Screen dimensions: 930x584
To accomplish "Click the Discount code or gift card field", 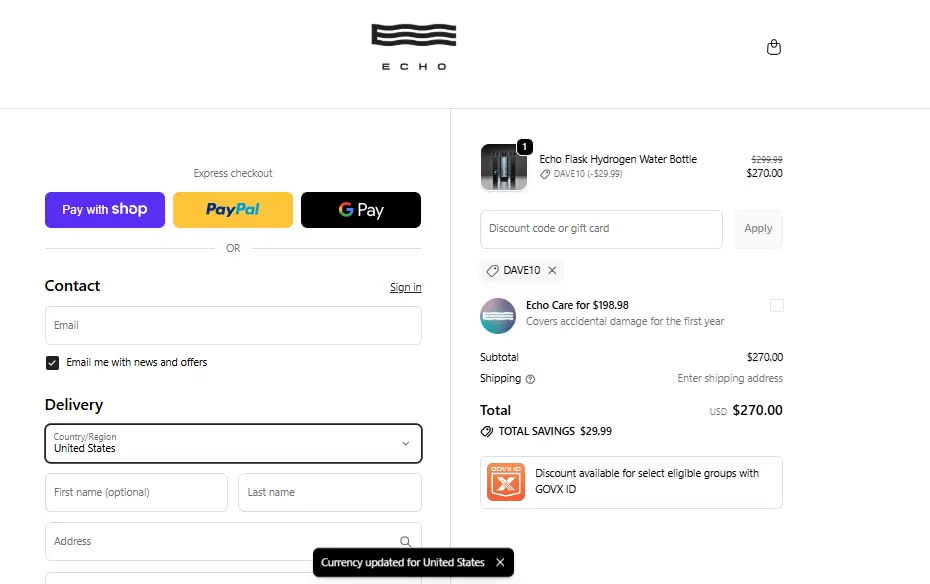I will click(x=601, y=229).
